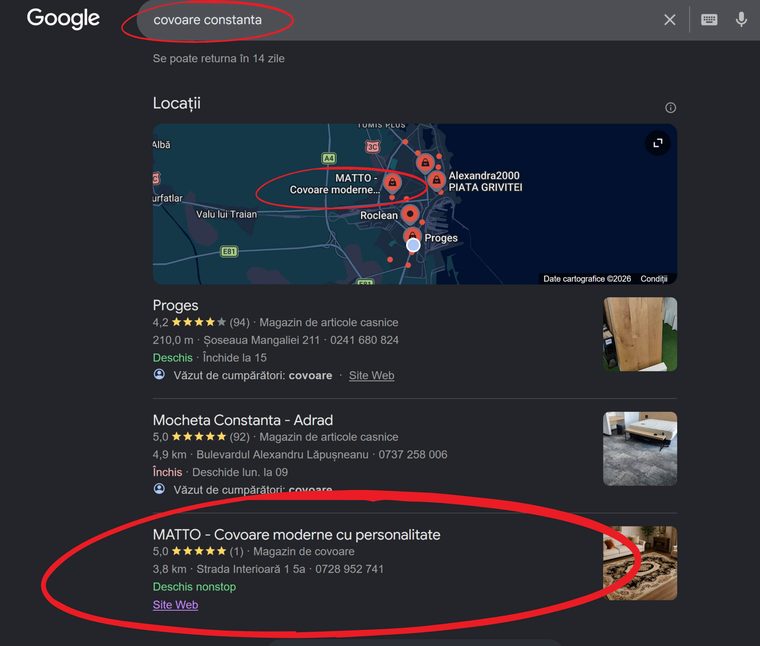Clear the search box with X icon

click(x=670, y=20)
